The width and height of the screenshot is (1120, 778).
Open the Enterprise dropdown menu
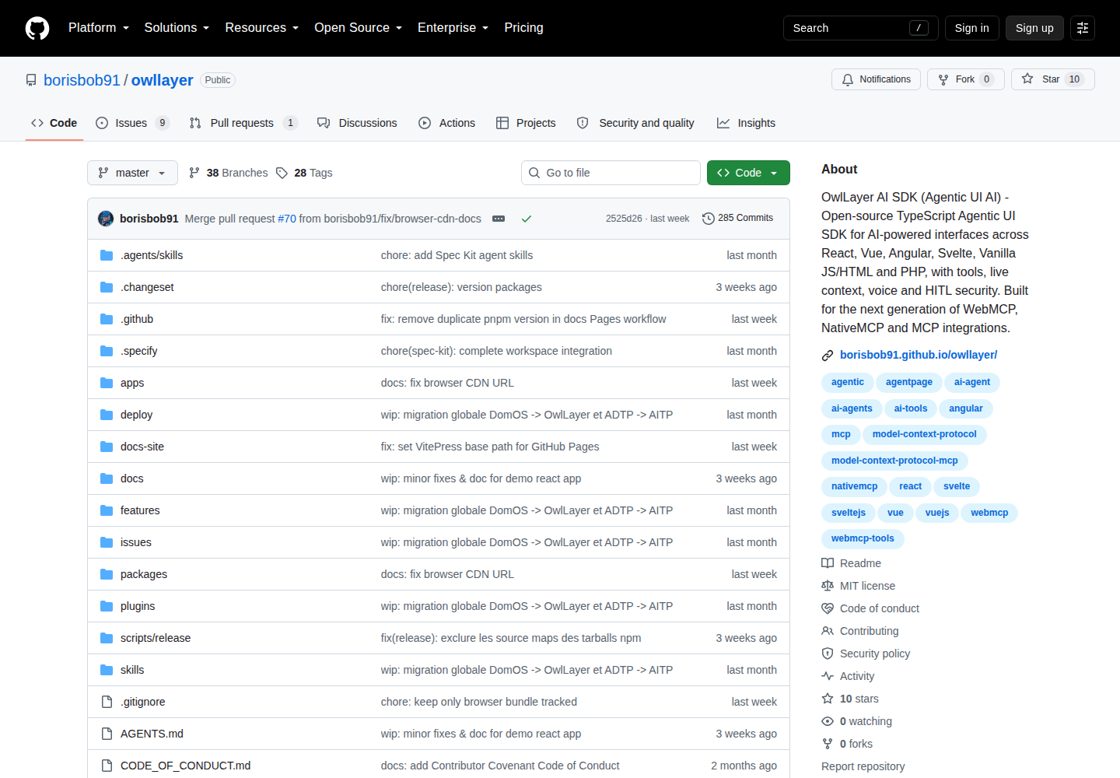click(453, 28)
